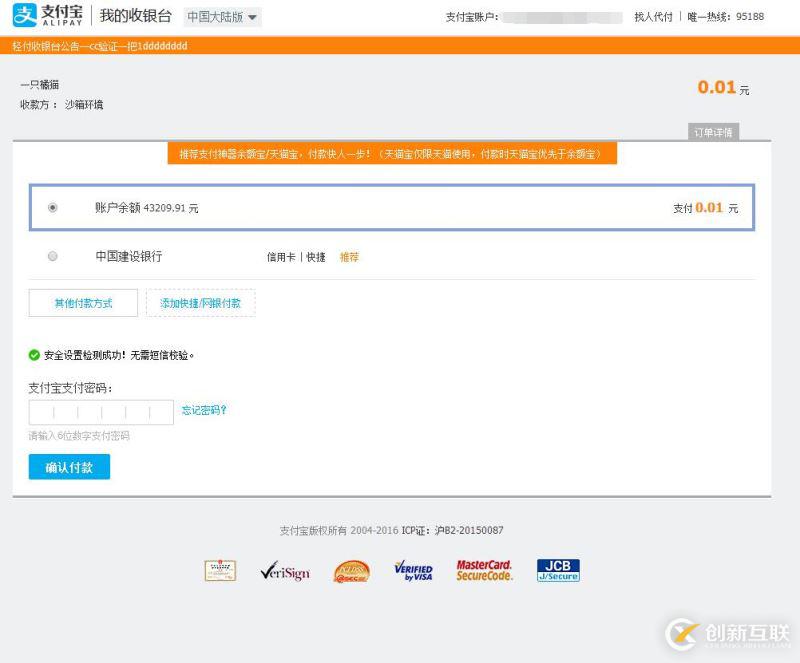Click the 支付宝账户 label

click(472, 17)
